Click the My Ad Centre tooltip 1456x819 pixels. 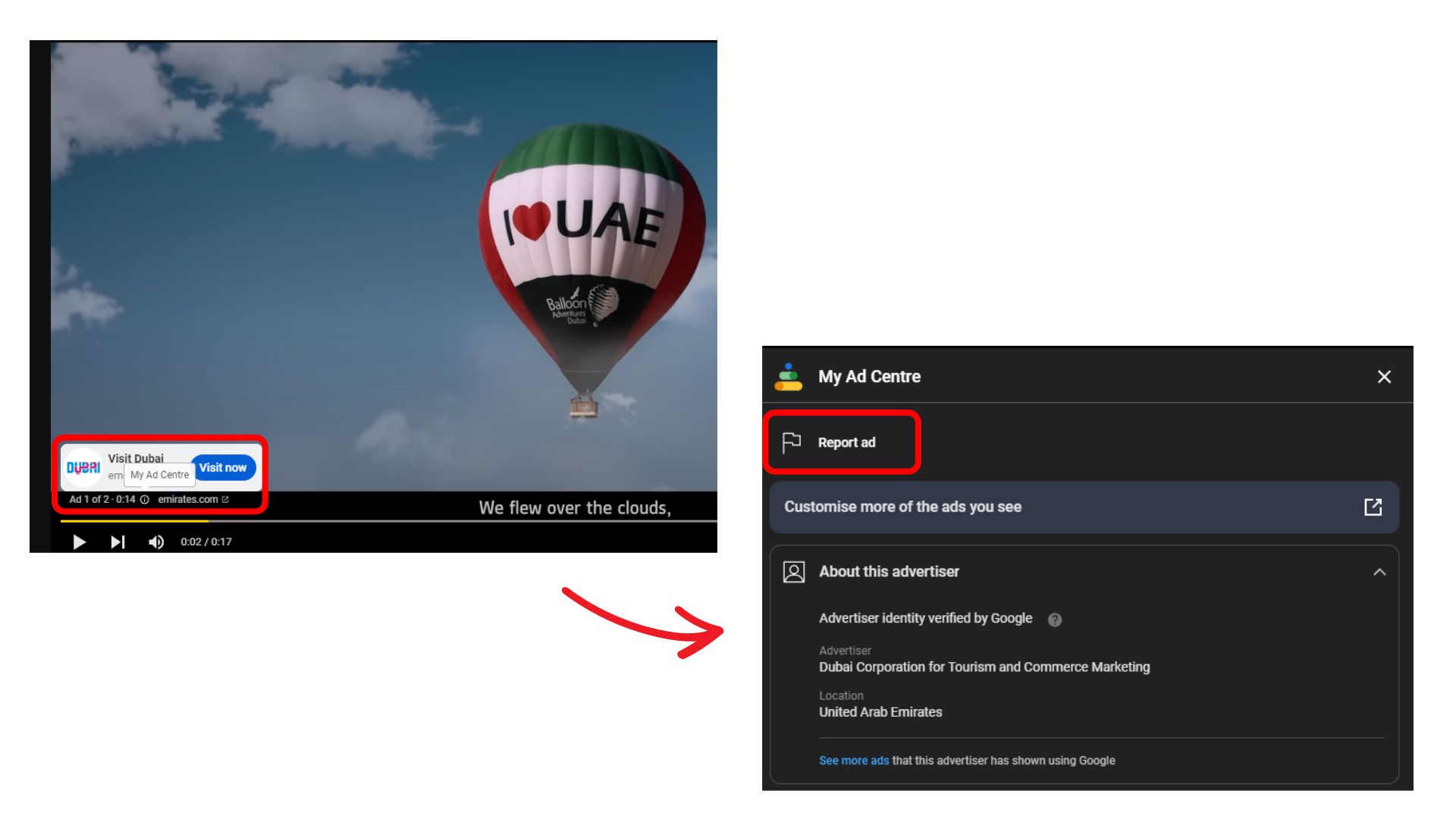159,475
